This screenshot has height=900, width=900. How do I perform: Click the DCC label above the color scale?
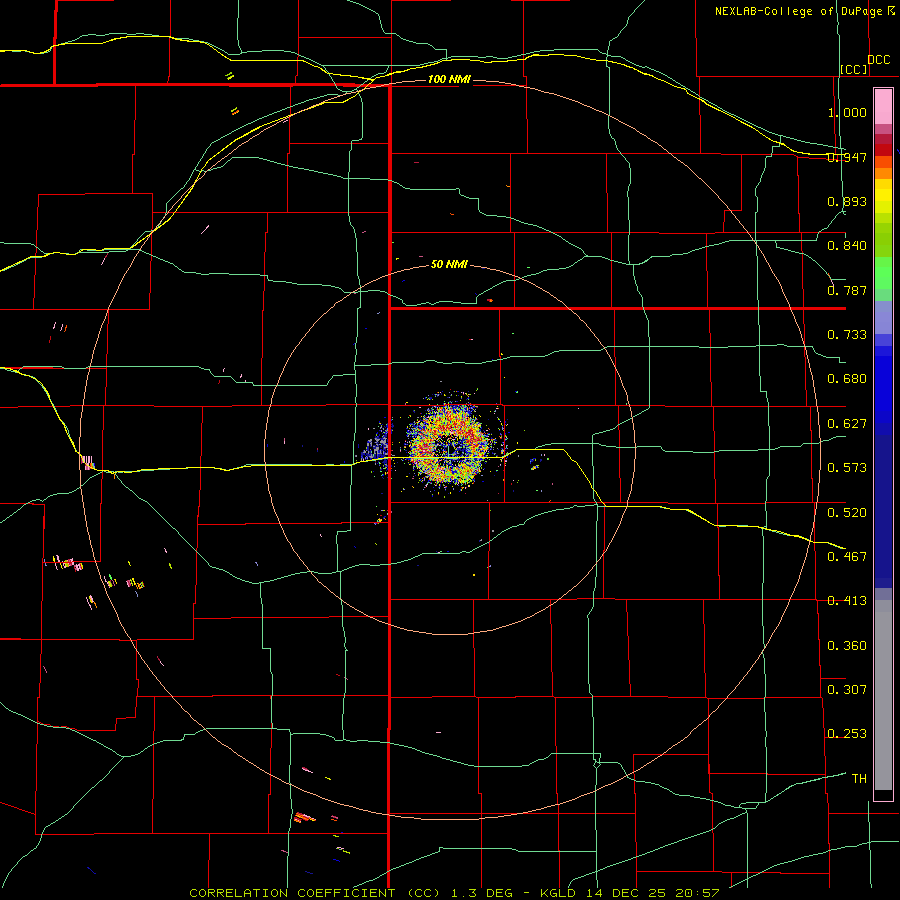pos(879,60)
